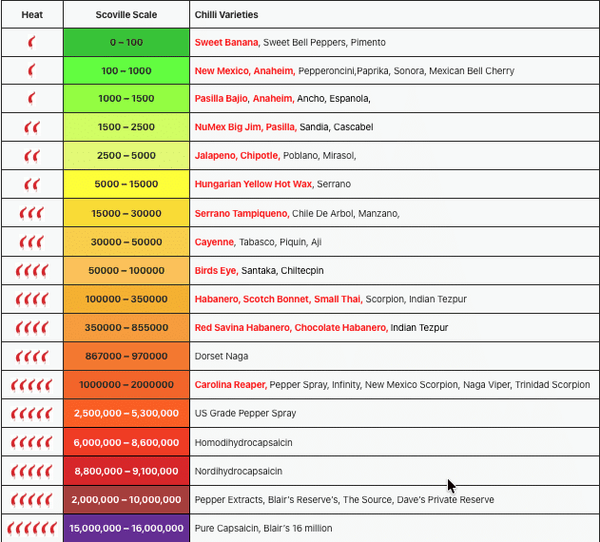Click the heat icon in the Homodihydrocapsaicin row

(x=32, y=442)
